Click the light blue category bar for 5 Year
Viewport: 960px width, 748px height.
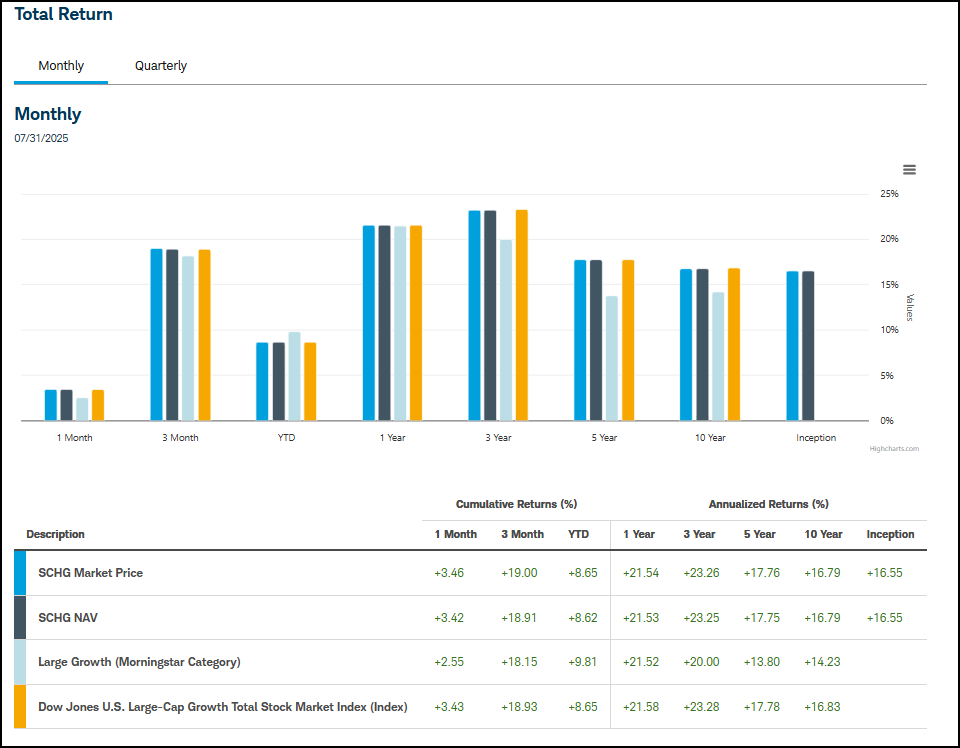612,359
